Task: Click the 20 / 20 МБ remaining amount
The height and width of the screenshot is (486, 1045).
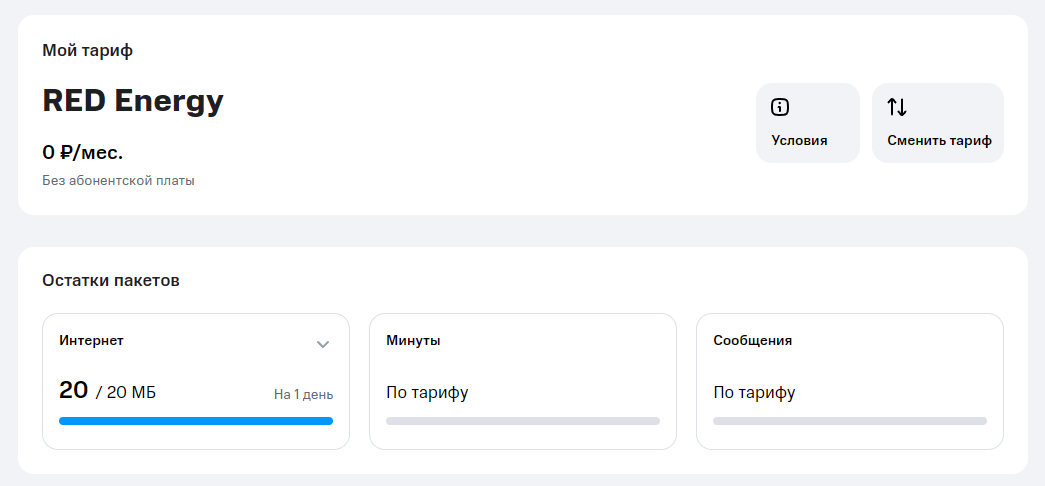Action: pos(107,392)
